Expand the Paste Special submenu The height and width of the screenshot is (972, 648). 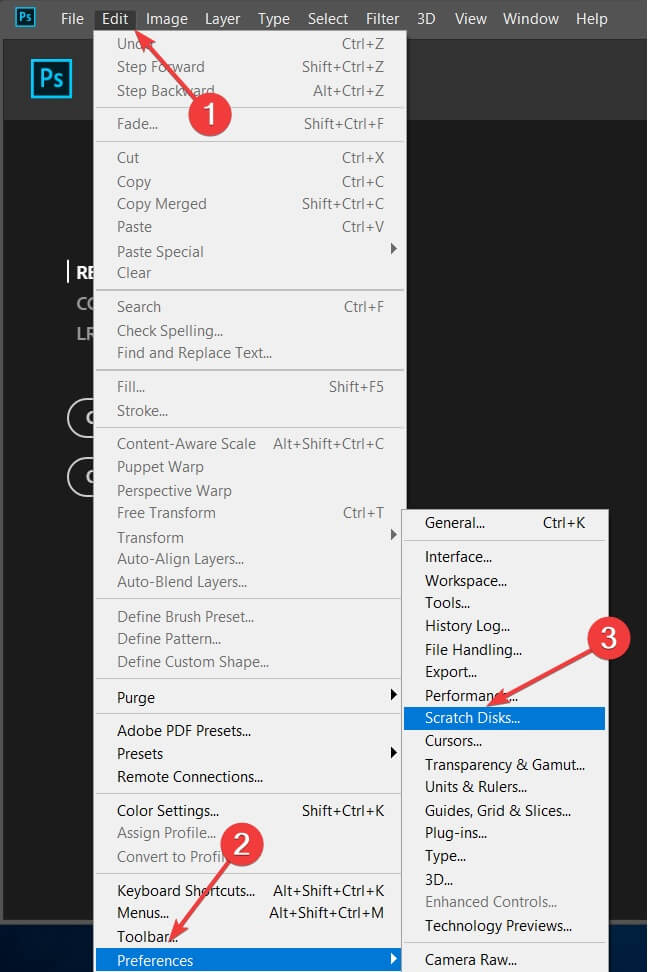pyautogui.click(x=160, y=251)
